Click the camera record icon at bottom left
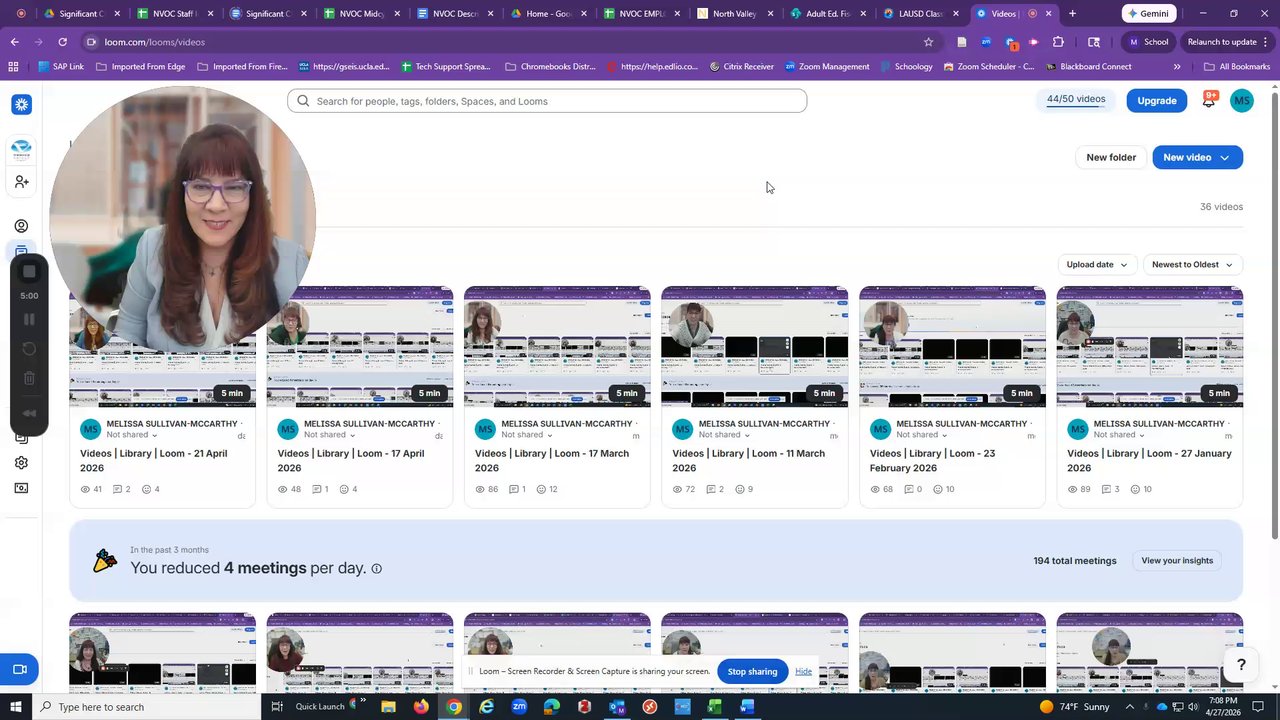 pos(19,669)
